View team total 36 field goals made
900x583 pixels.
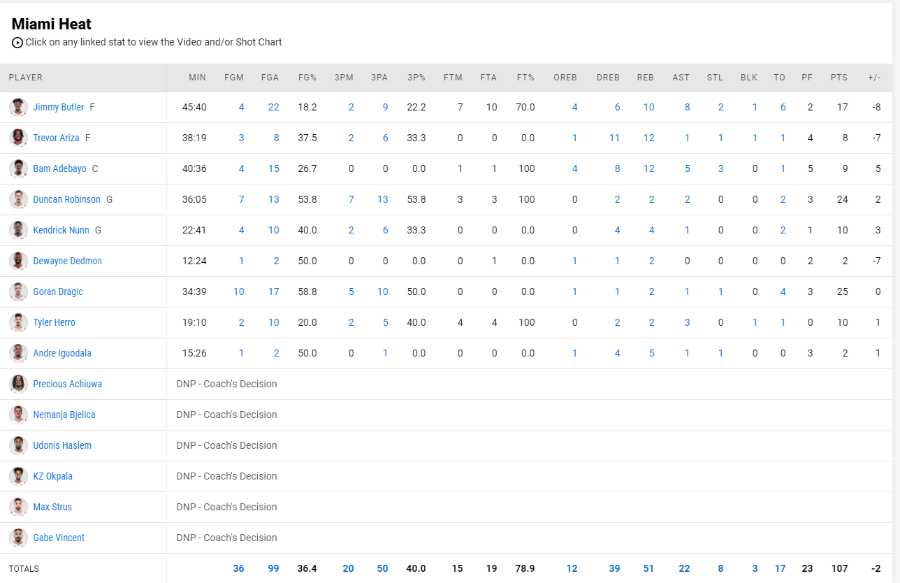coord(239,569)
